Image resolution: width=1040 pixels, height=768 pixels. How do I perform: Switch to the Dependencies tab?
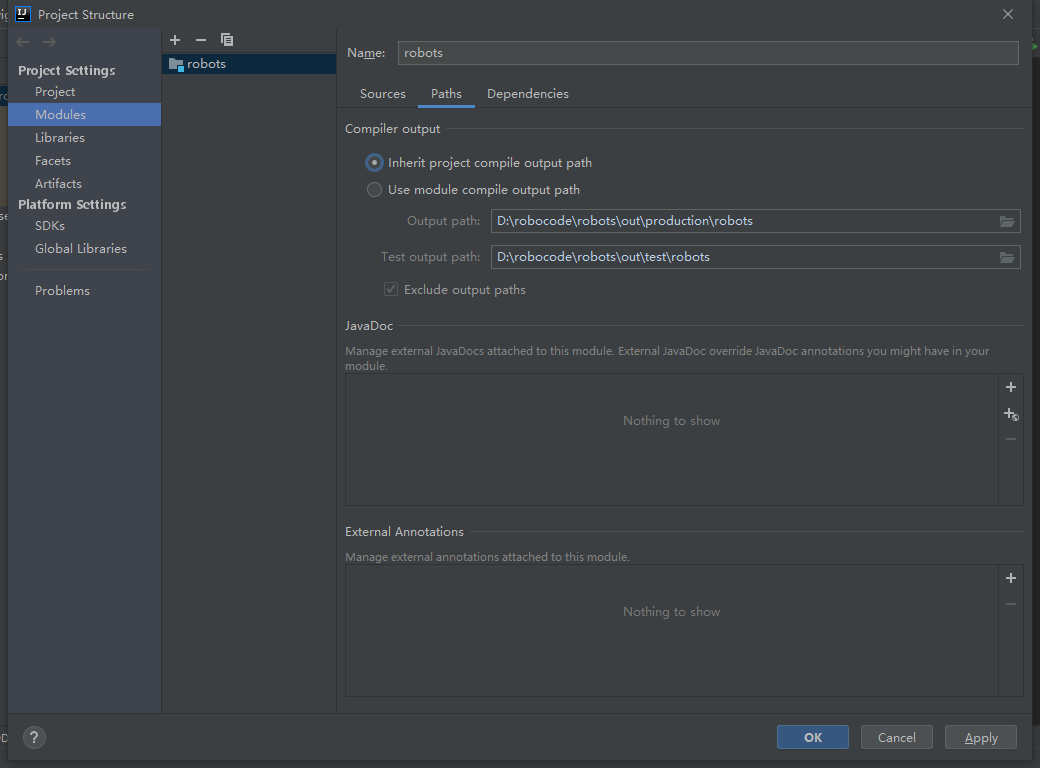click(x=528, y=94)
